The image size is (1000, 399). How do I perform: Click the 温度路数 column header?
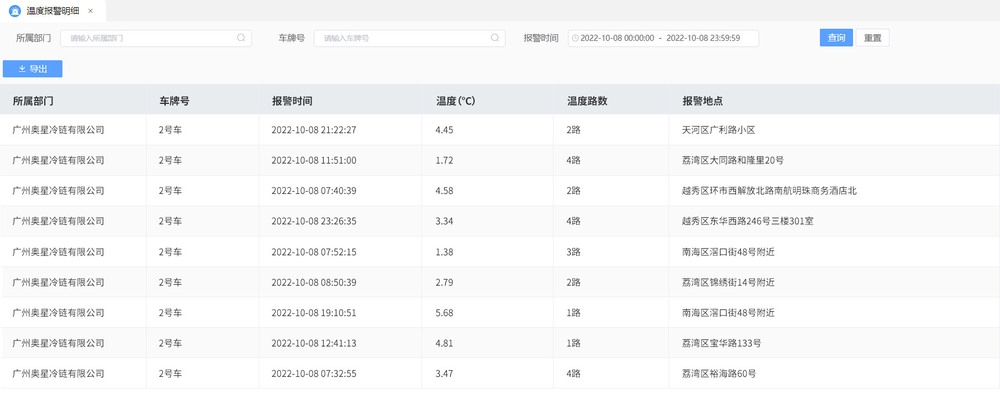click(x=587, y=101)
